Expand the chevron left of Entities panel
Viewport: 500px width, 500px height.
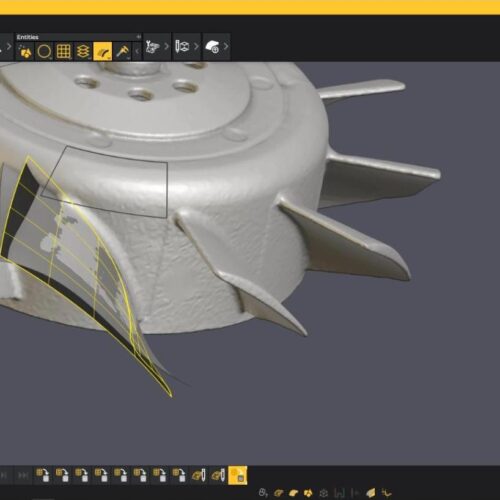coord(9,47)
